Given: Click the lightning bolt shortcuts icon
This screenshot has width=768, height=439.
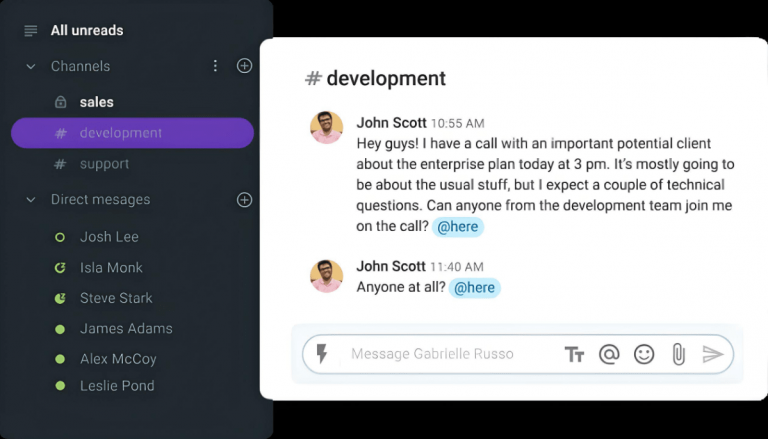Looking at the screenshot, I should (322, 354).
